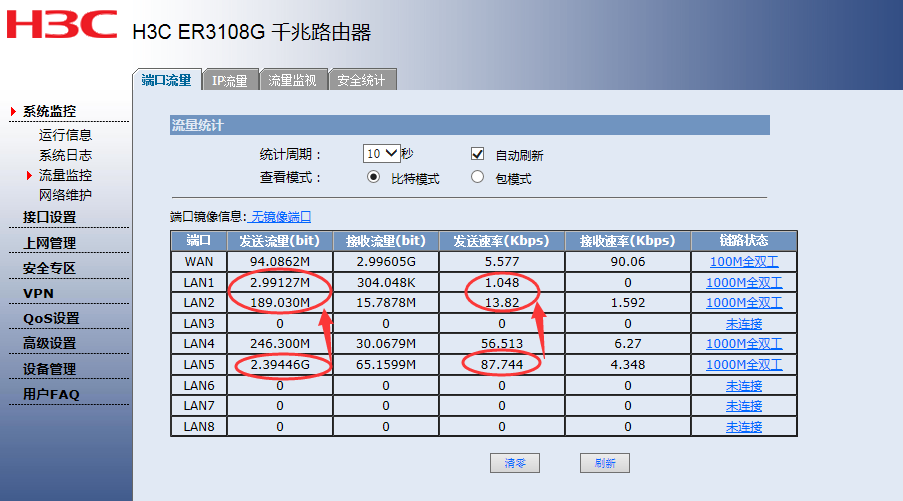Click the LAN2 port cell
This screenshot has height=501, width=903.
pyautogui.click(x=199, y=302)
